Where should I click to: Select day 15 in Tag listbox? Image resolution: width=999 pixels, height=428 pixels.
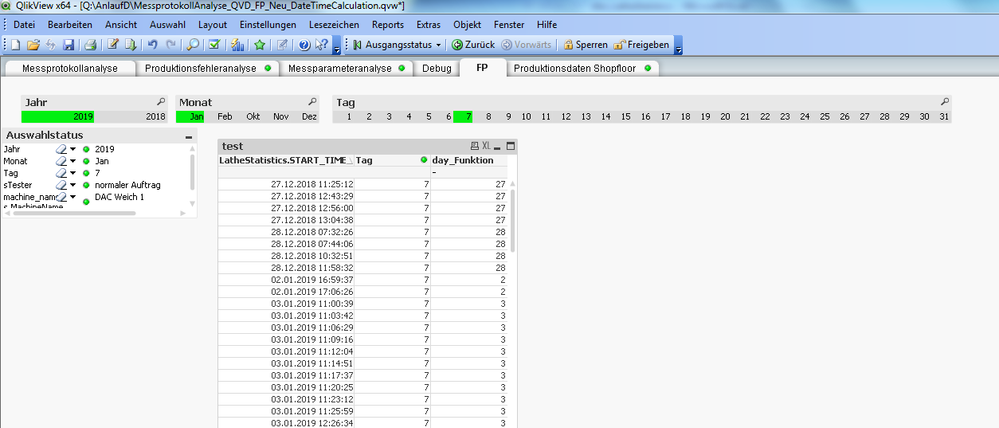point(626,117)
